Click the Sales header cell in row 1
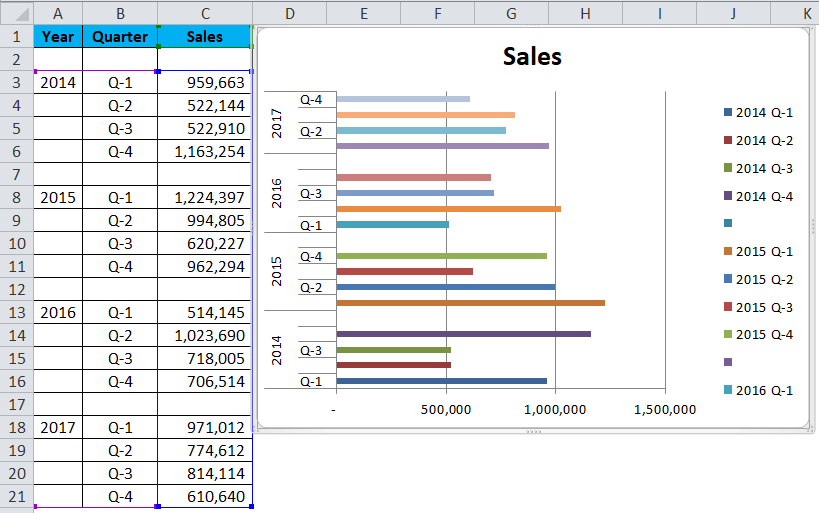The height and width of the screenshot is (513, 819). pyautogui.click(x=205, y=36)
